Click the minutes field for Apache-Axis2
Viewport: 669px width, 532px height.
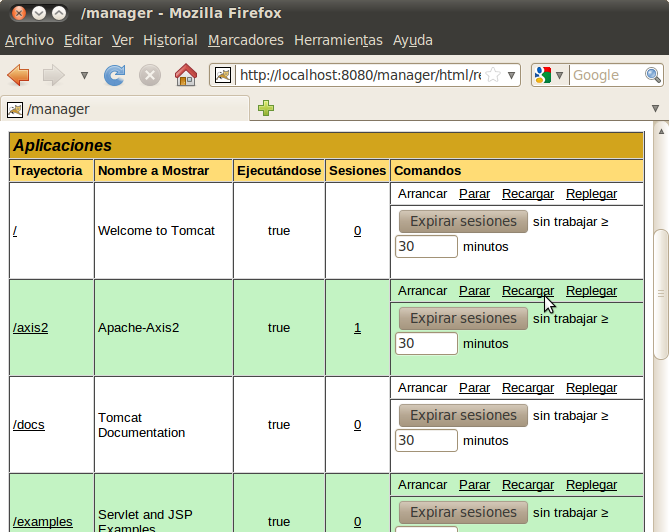pos(426,343)
